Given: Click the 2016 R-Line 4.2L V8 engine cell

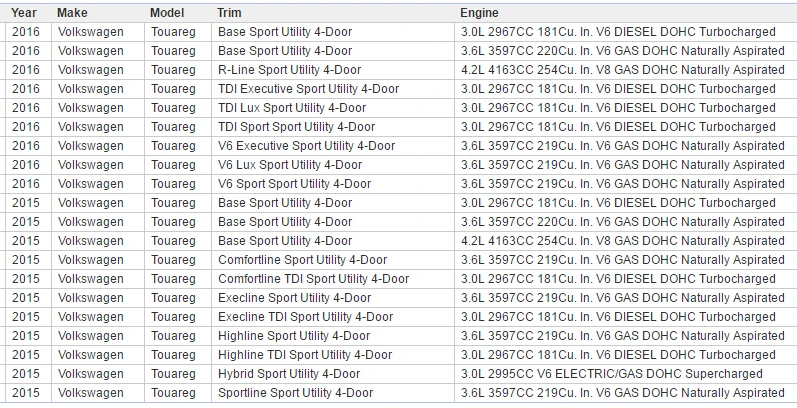Looking at the screenshot, I should pos(626,70).
